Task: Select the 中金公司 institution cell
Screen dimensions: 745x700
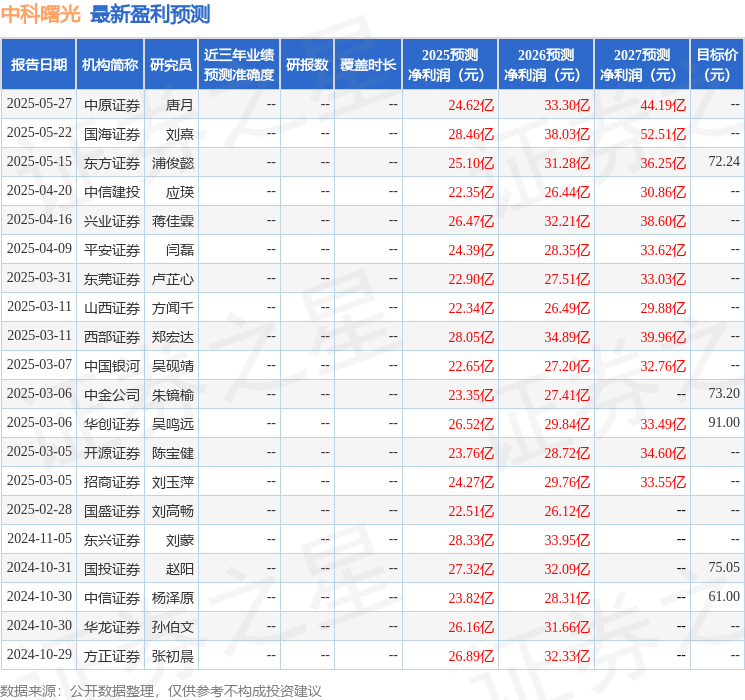Action: click(x=112, y=395)
